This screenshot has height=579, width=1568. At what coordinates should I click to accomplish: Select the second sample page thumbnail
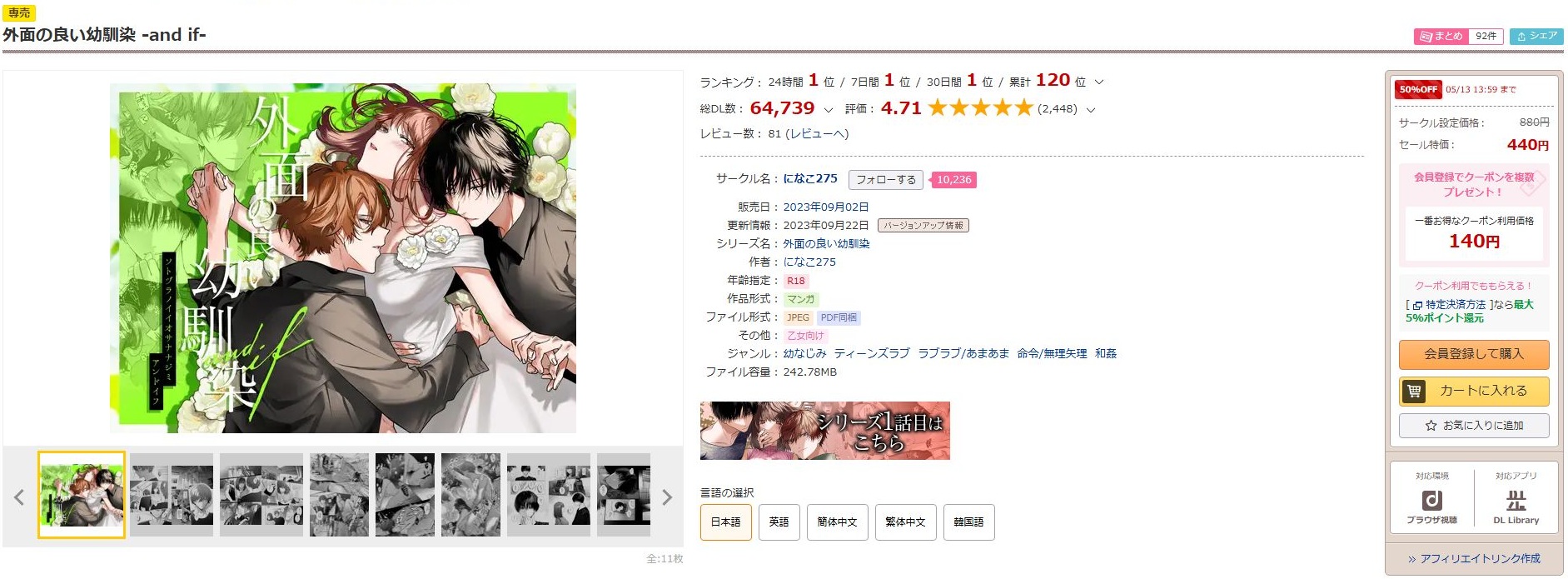(172, 495)
